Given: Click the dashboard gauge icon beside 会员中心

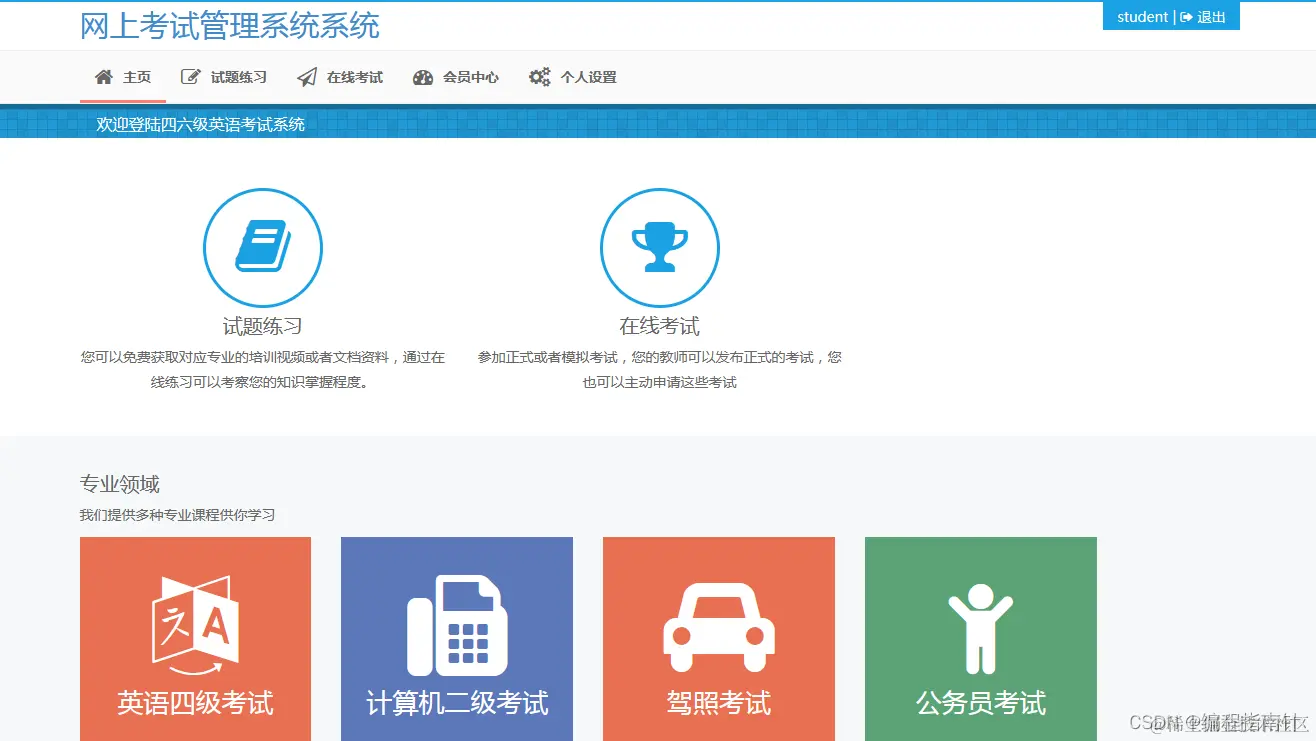Looking at the screenshot, I should (423, 77).
